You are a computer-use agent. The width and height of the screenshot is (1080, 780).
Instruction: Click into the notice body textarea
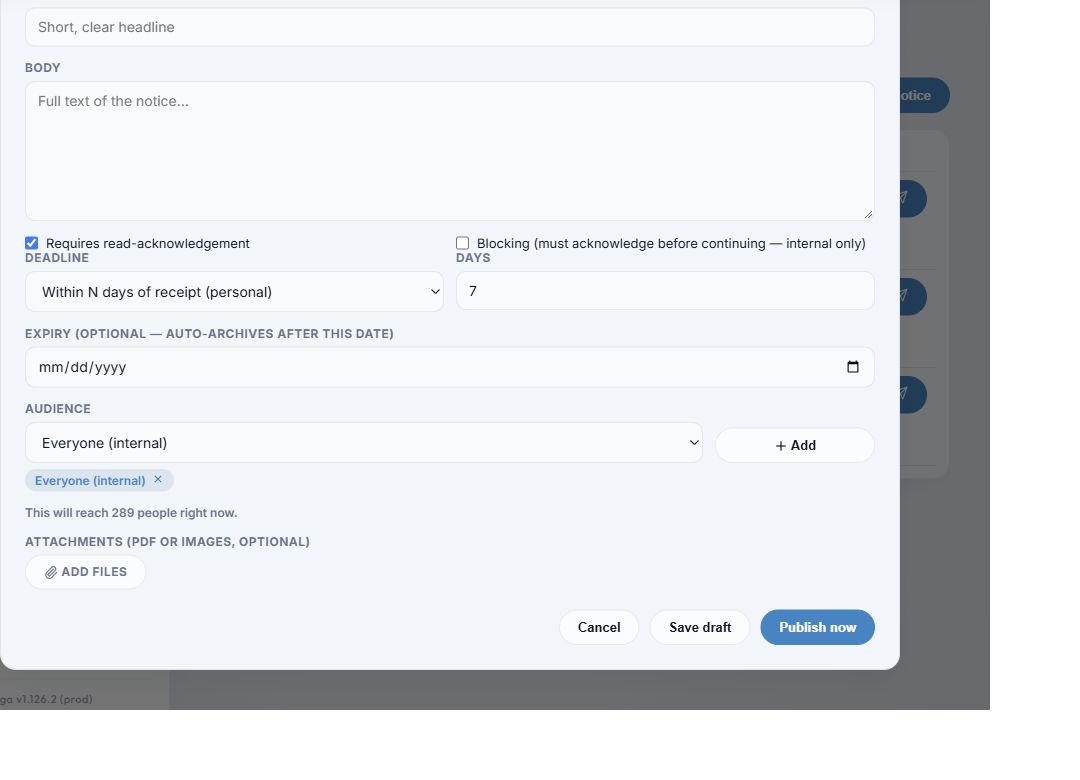pos(450,151)
